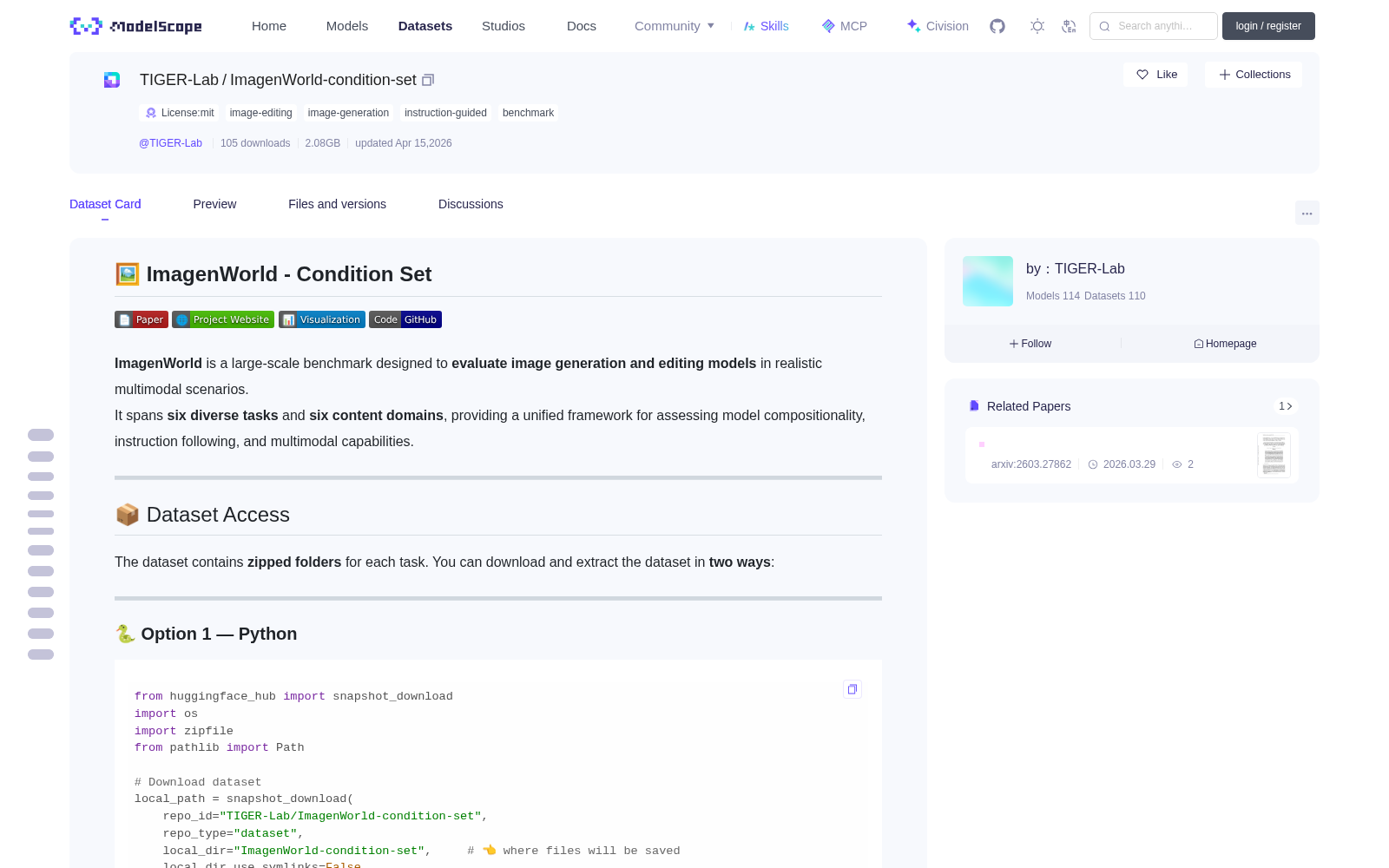Open the Code GitHub badge
The width and height of the screenshot is (1389, 868).
pyautogui.click(x=405, y=319)
